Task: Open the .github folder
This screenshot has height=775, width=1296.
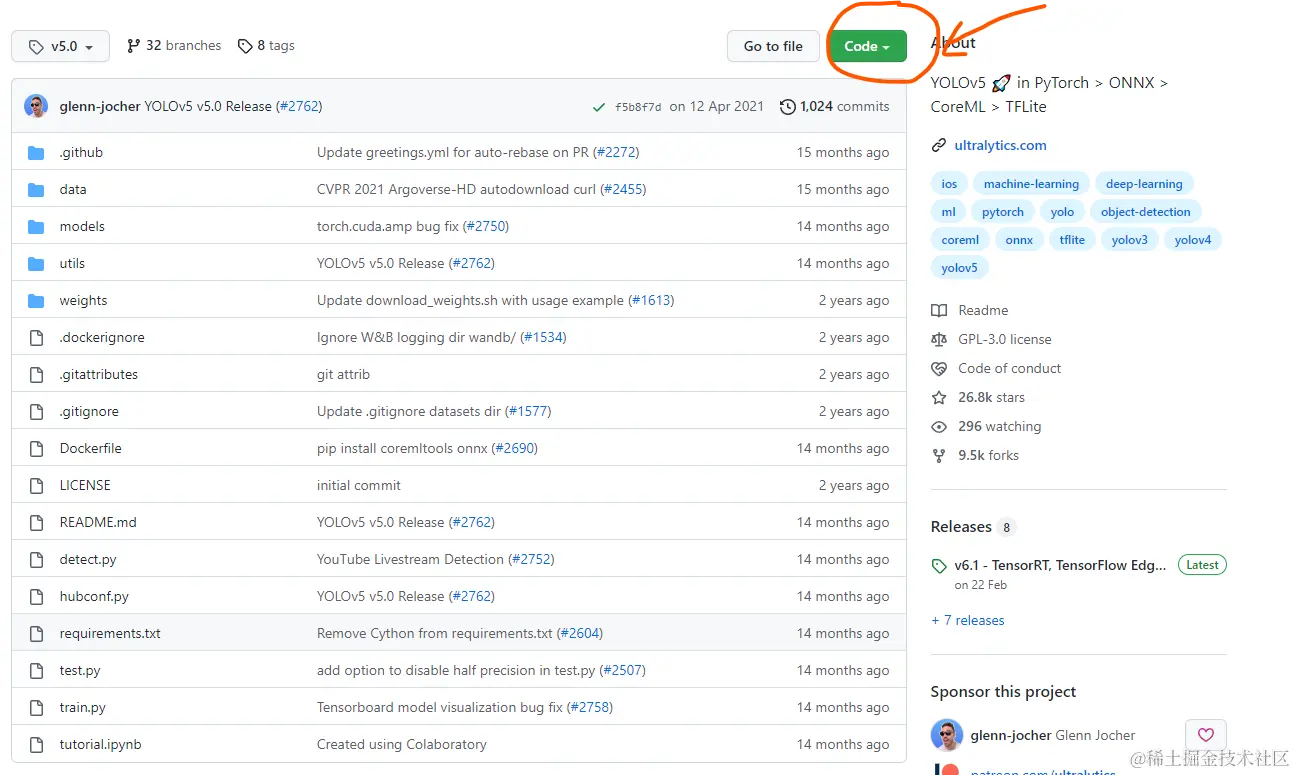Action: (81, 153)
